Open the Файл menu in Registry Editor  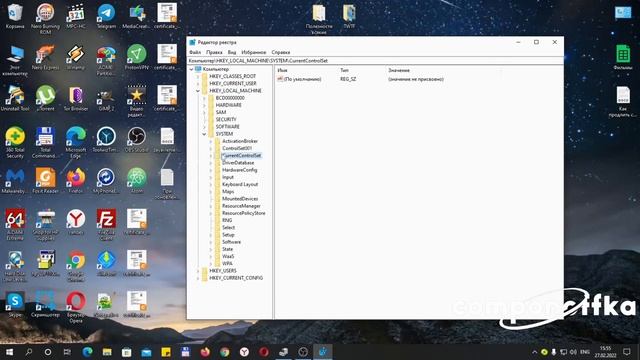point(195,52)
